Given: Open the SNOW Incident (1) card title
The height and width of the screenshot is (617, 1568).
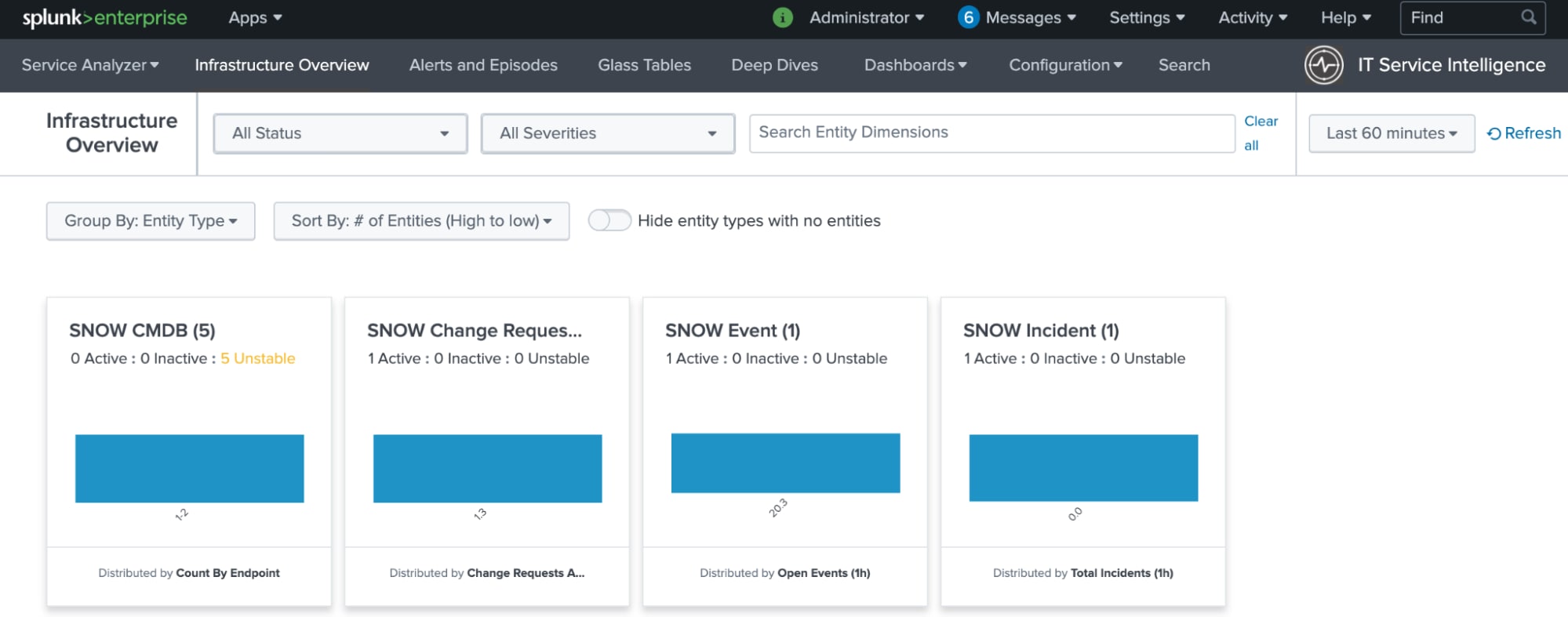Looking at the screenshot, I should pos(1041,331).
